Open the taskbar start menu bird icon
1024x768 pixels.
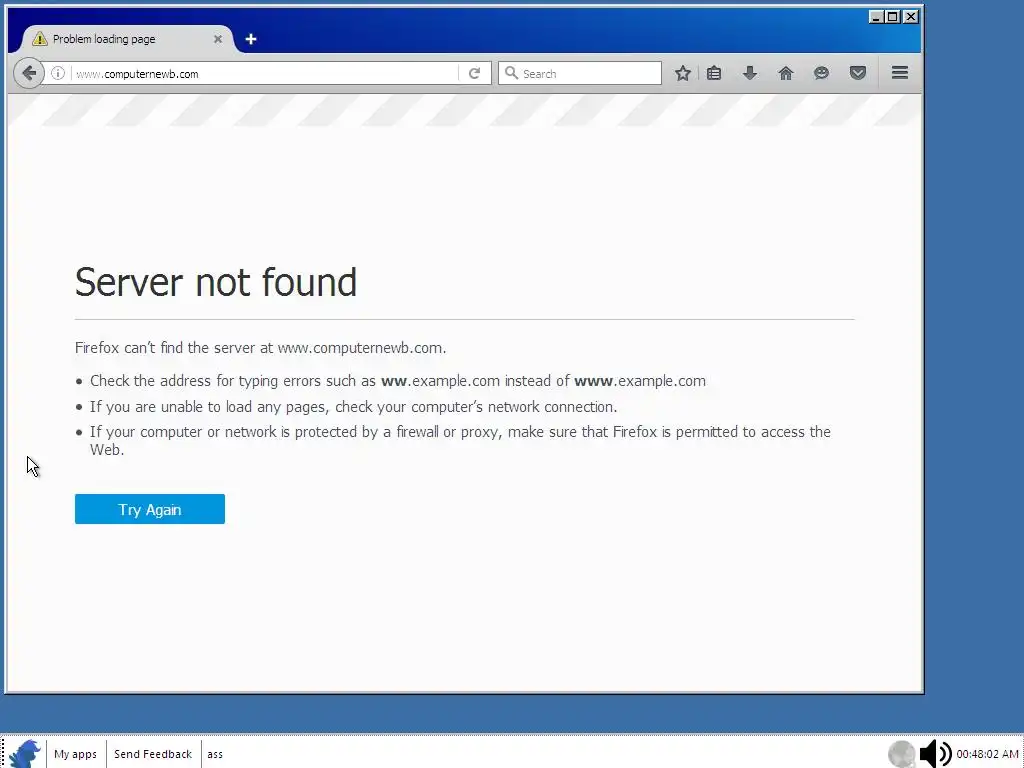pyautogui.click(x=24, y=754)
